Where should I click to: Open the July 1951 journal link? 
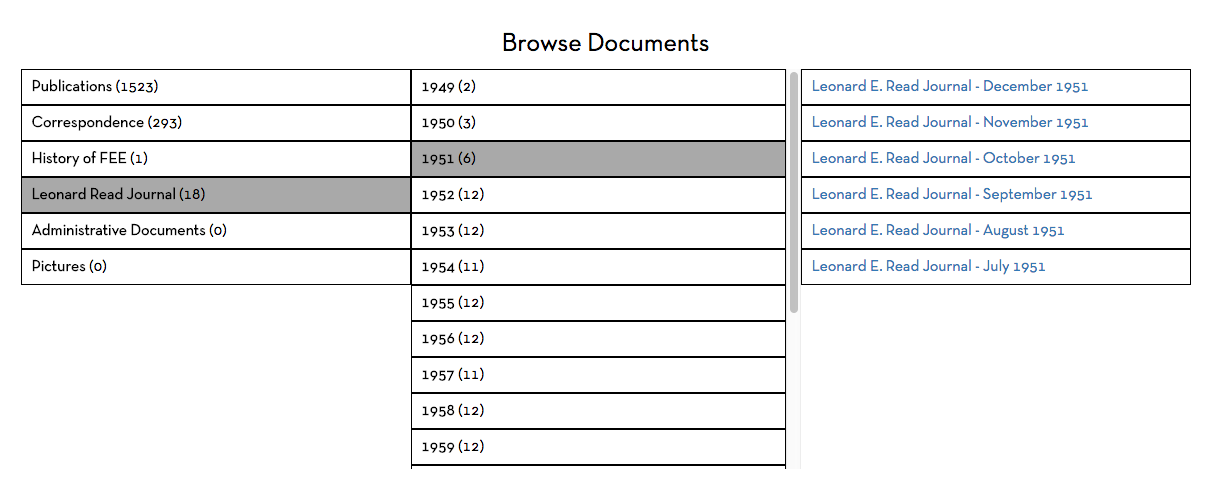(x=928, y=267)
